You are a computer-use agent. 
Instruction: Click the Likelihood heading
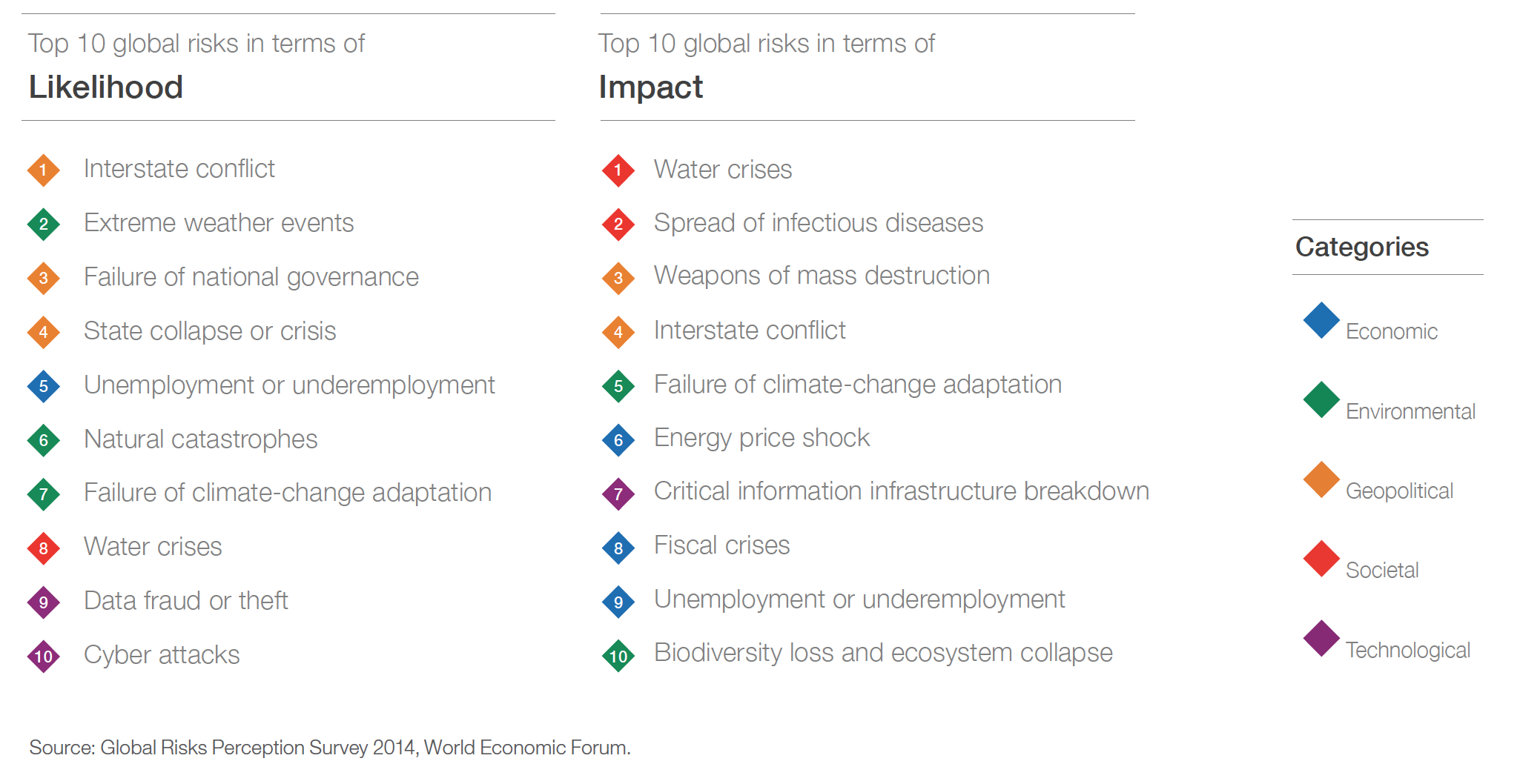click(x=106, y=87)
